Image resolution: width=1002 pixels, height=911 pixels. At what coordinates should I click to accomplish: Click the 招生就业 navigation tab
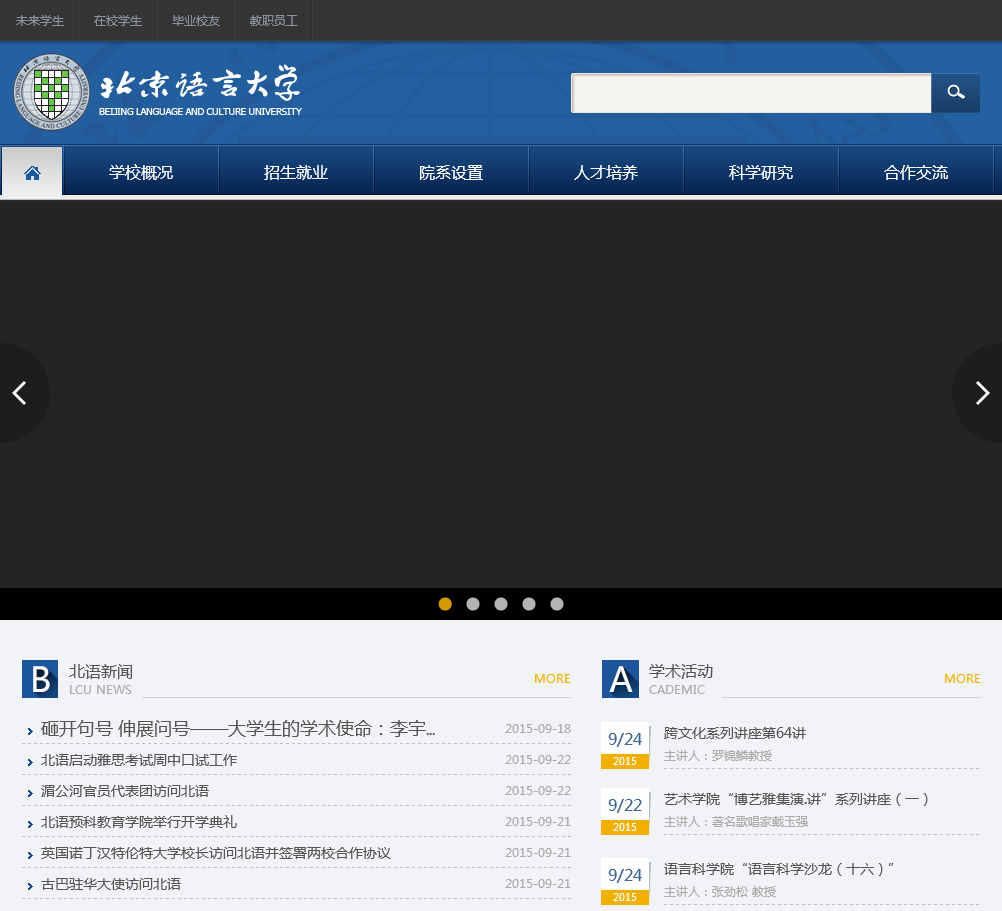click(x=296, y=172)
